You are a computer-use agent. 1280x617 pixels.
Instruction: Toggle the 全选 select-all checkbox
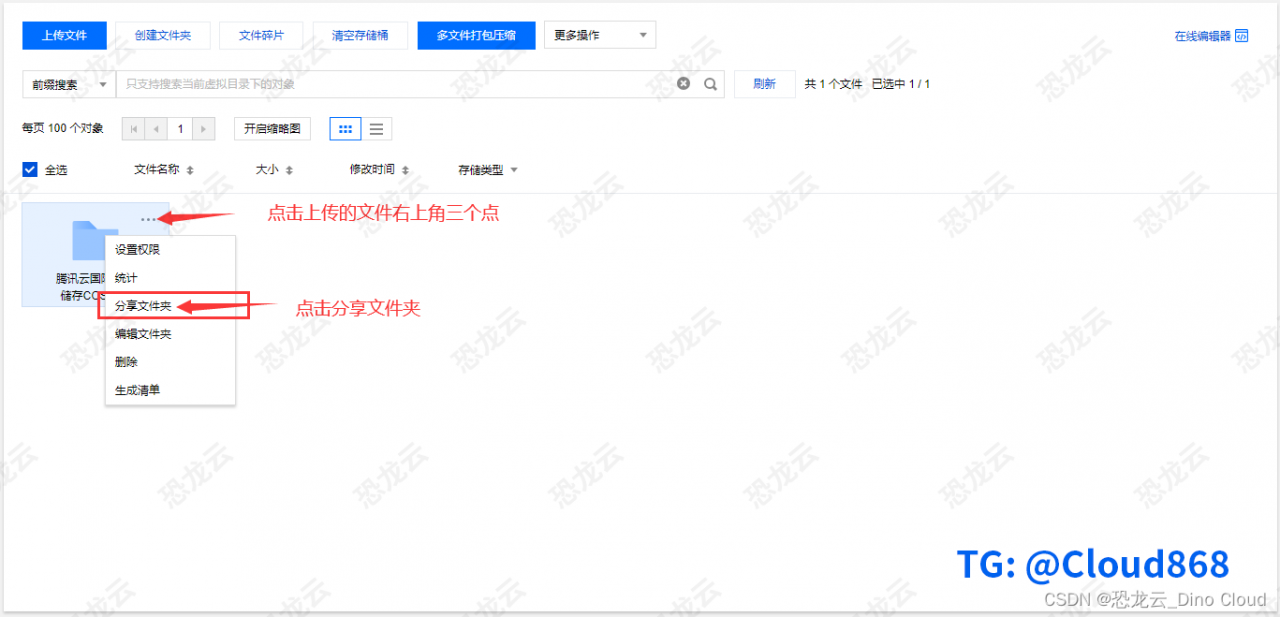pyautogui.click(x=30, y=169)
